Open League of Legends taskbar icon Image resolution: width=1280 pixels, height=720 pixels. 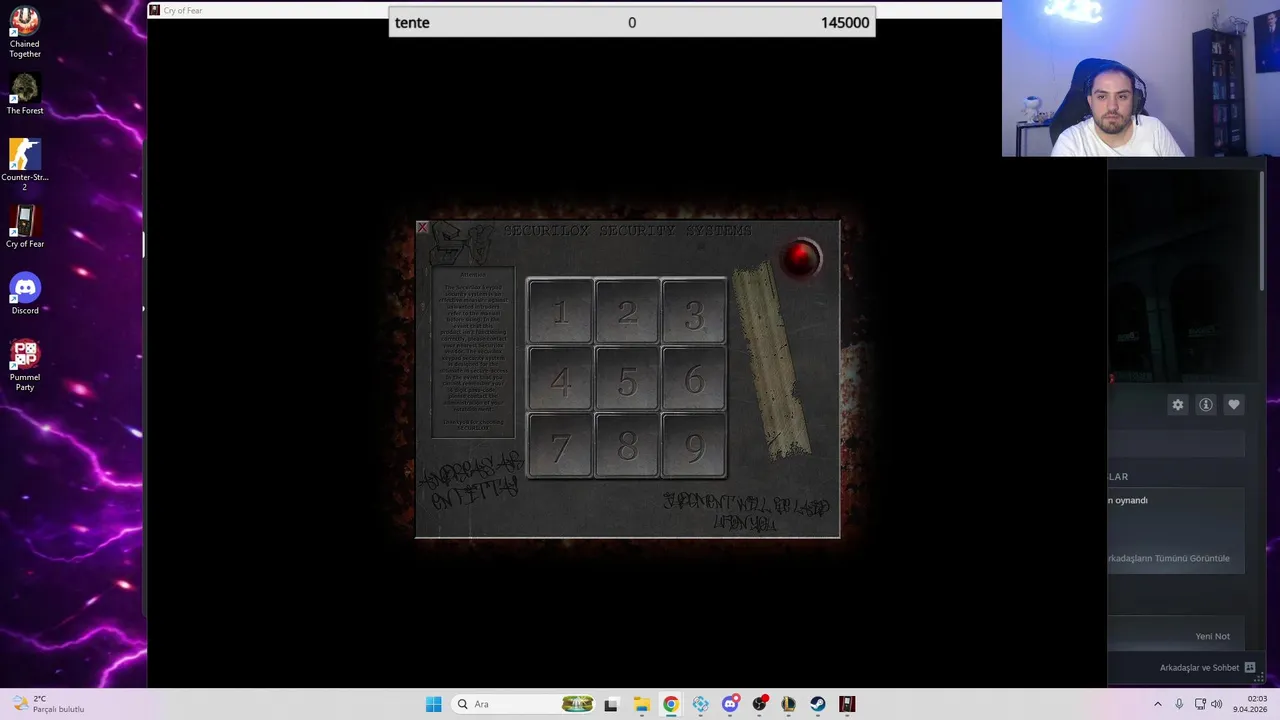[x=788, y=704]
